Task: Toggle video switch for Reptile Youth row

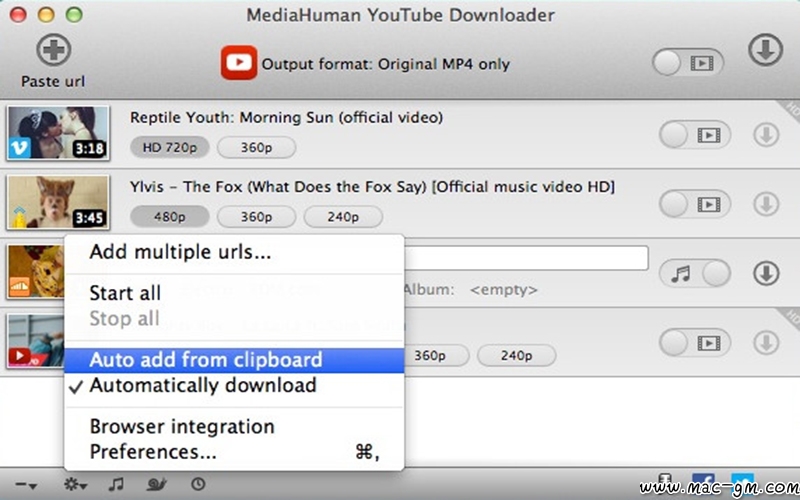Action: (x=695, y=135)
